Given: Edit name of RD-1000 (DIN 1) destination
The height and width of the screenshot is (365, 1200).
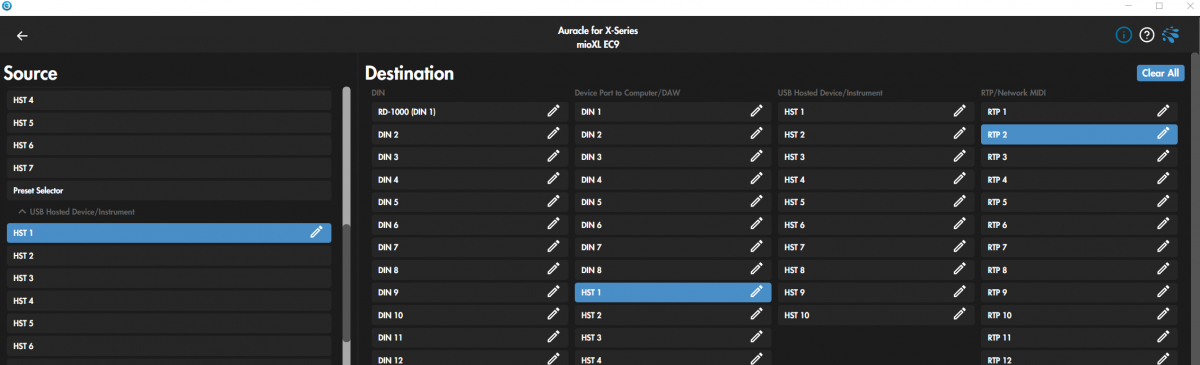Looking at the screenshot, I should 553,111.
